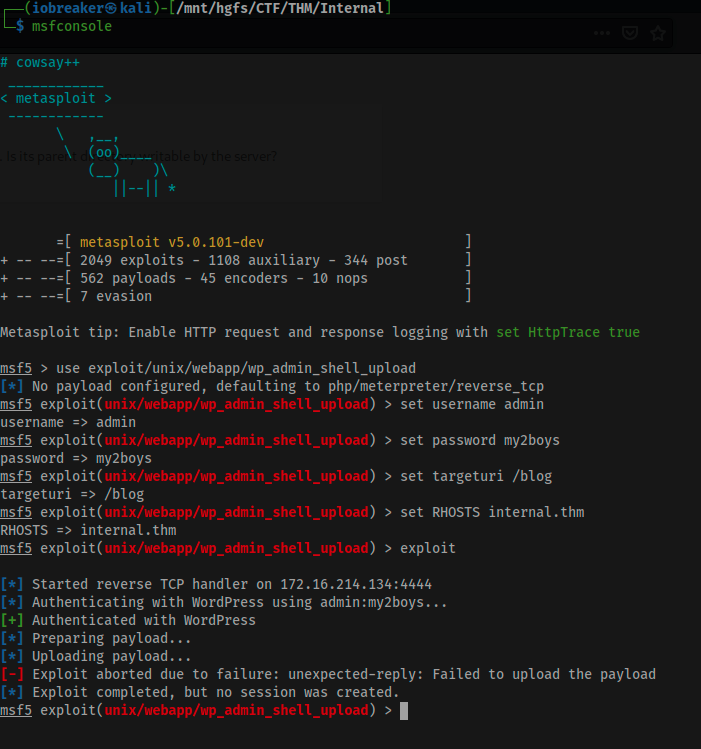Click the line "562 payloads - 45 encoders - 10 nops"

[x=223, y=278]
